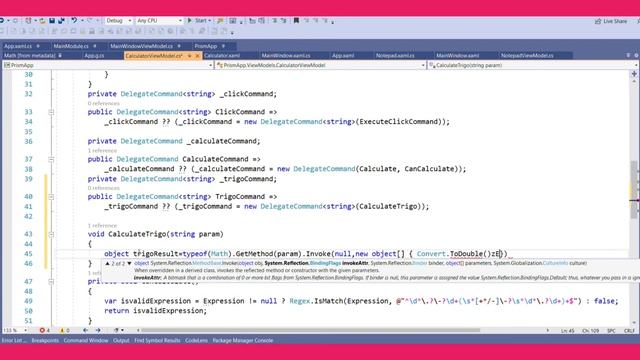
Task: Click '0 references' CodeLens above TrigoCommand
Action: coord(104,188)
